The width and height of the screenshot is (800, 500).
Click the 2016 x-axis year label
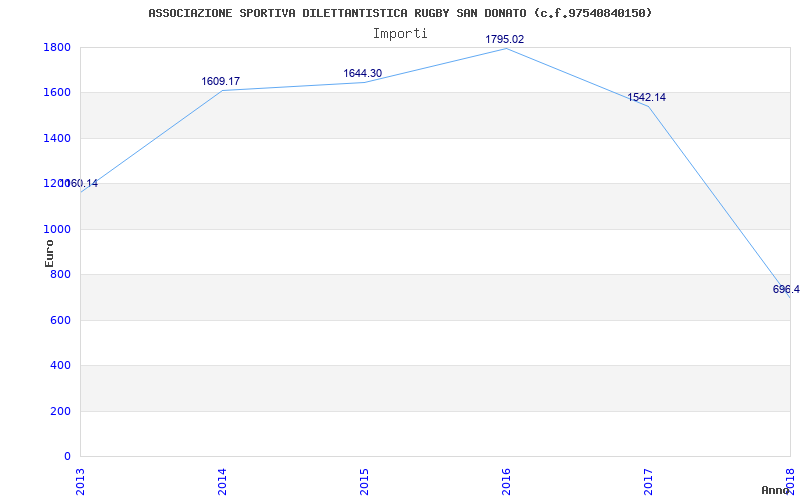click(x=506, y=481)
